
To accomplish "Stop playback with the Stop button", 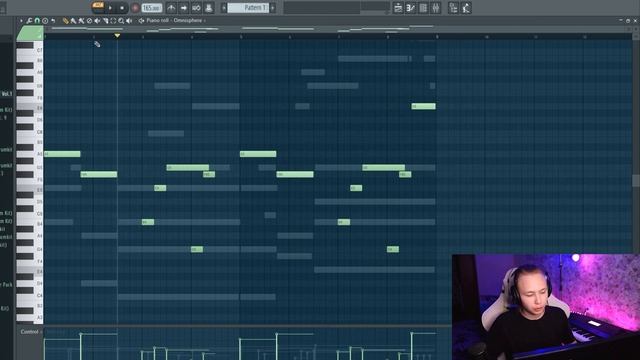I will click(122, 8).
